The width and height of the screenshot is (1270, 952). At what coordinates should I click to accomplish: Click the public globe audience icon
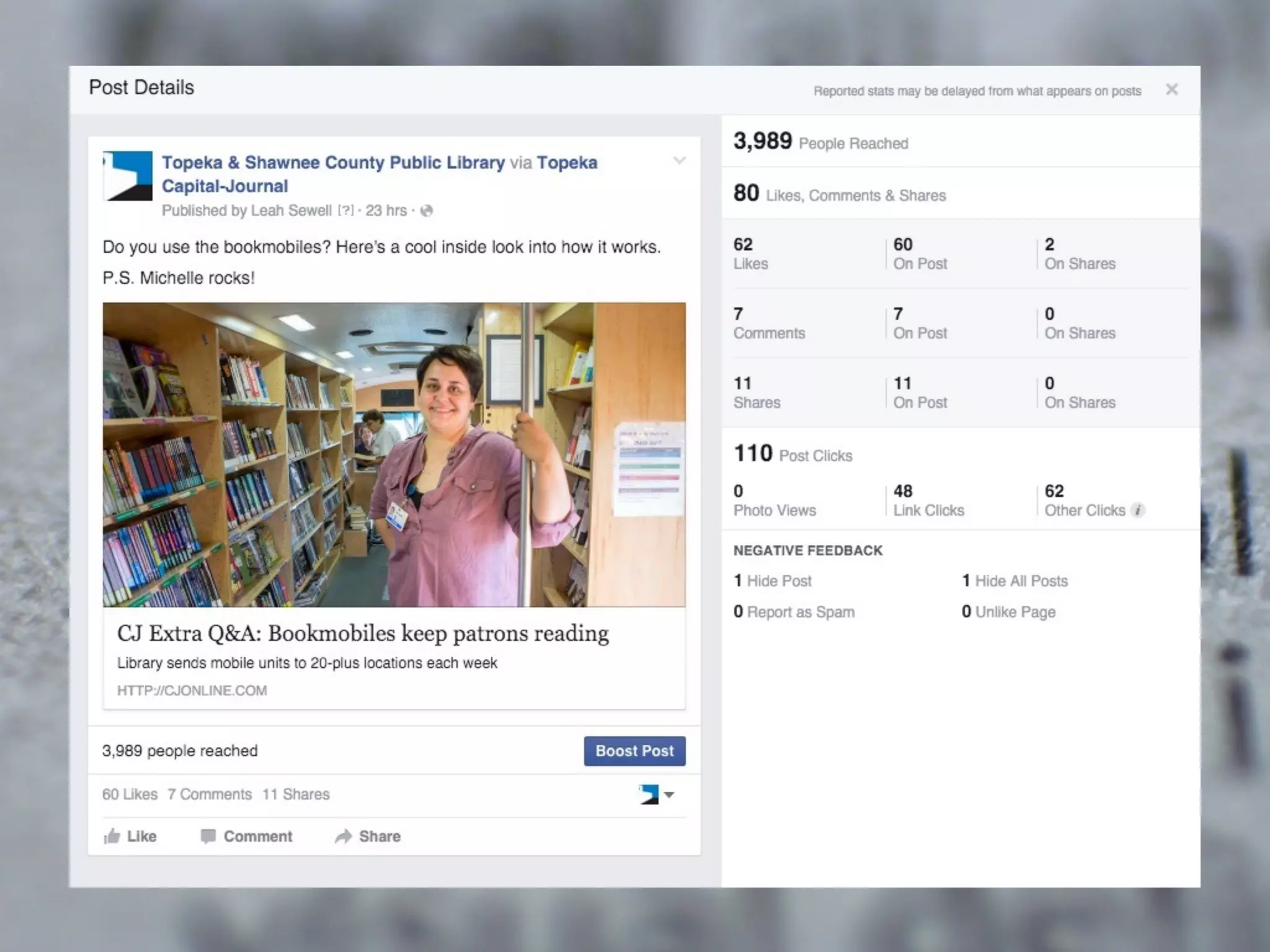(427, 211)
